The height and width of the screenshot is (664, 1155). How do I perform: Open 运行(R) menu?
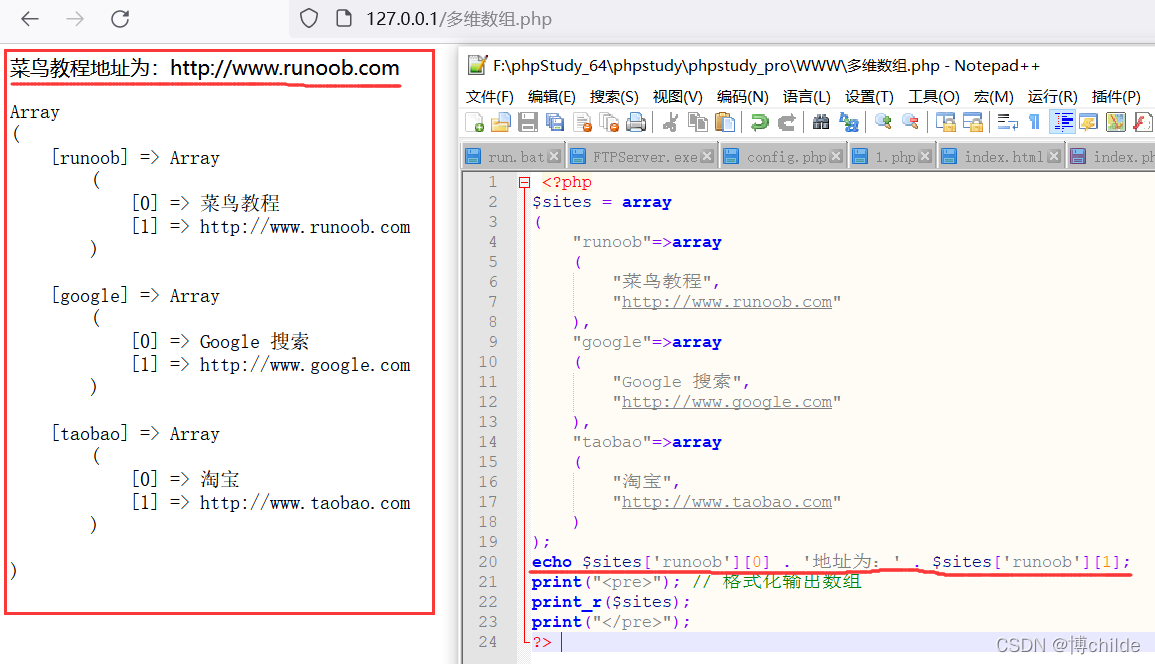(1053, 97)
